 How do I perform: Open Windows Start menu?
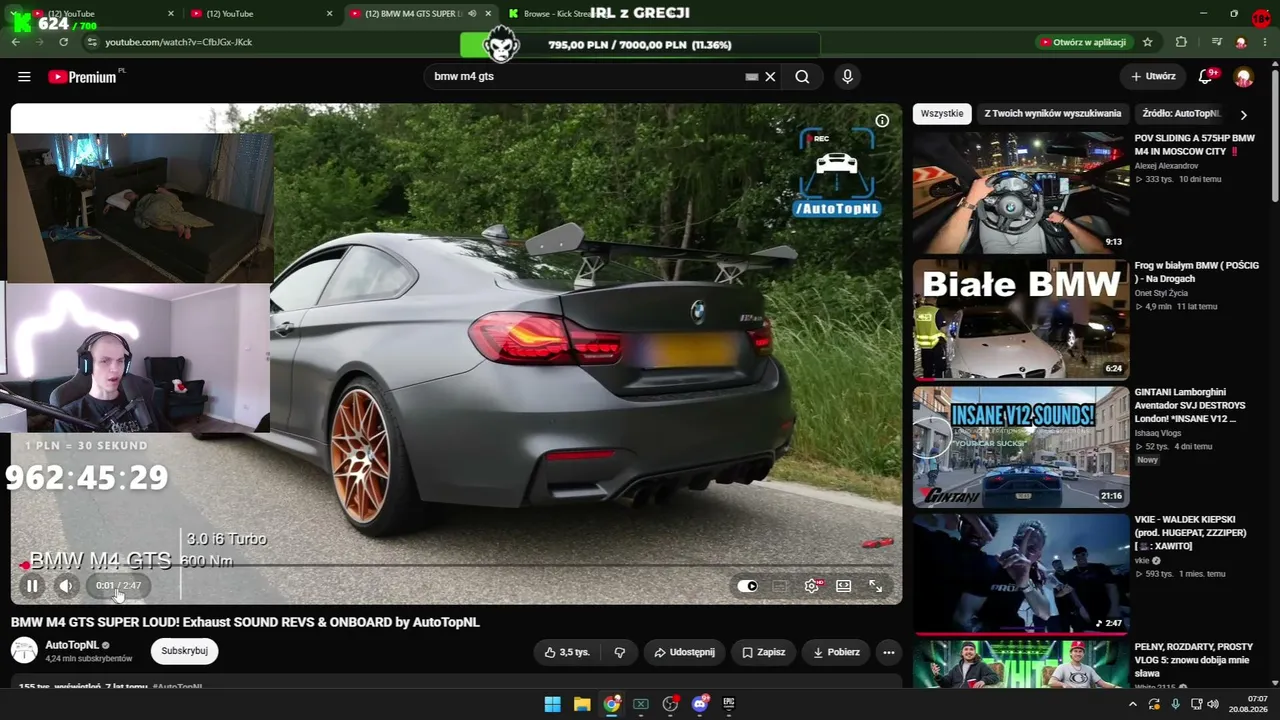tap(552, 704)
